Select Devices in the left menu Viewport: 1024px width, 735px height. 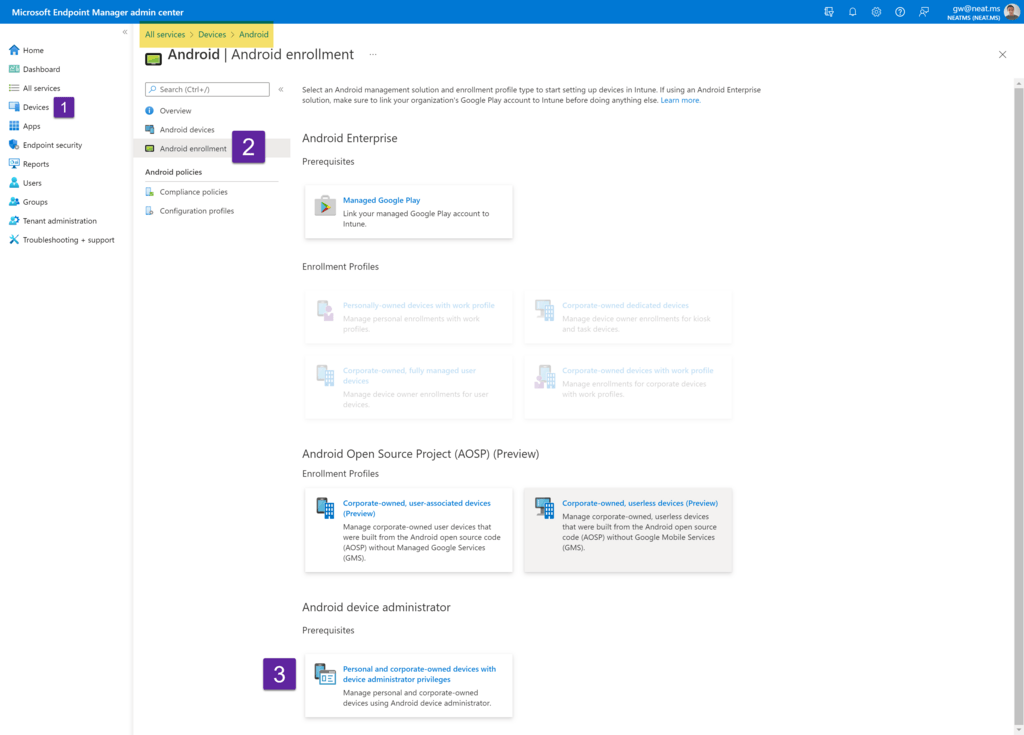pos(36,107)
